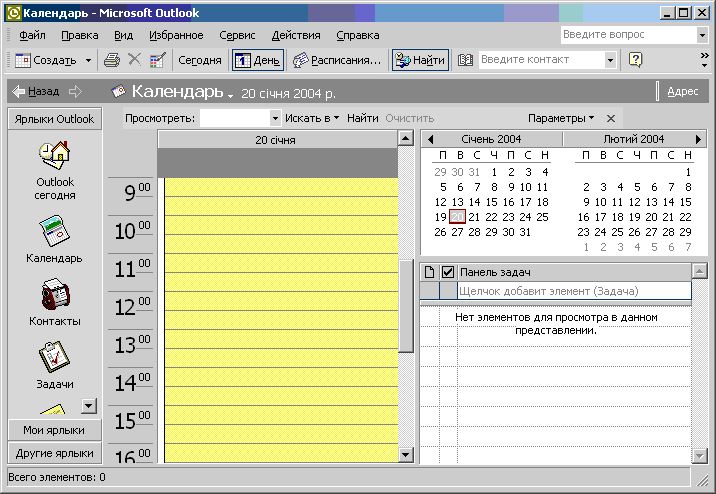Open the Calendar shortcut in Outlook bar
The image size is (716, 494).
[x=54, y=240]
